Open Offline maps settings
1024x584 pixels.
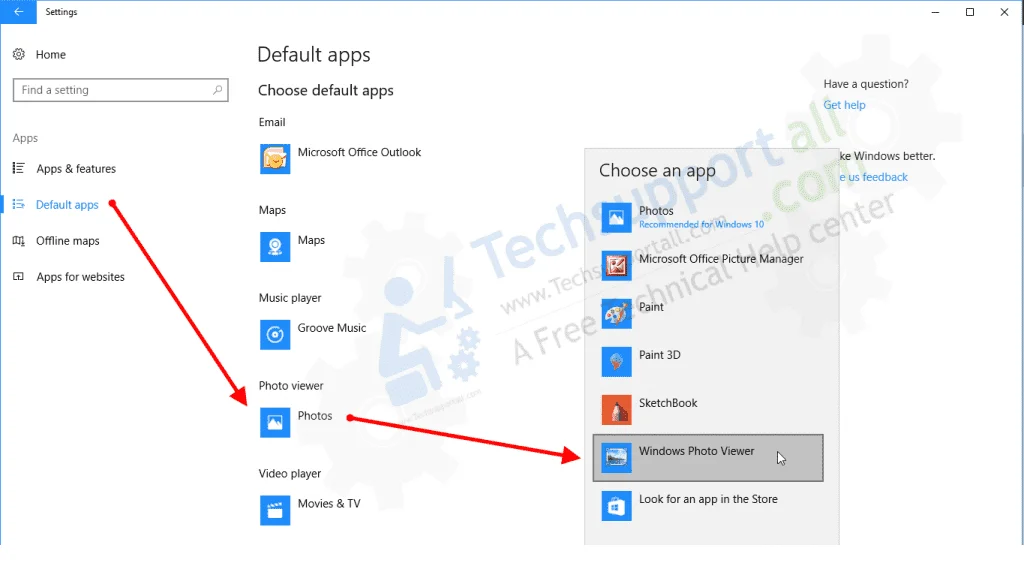point(68,240)
